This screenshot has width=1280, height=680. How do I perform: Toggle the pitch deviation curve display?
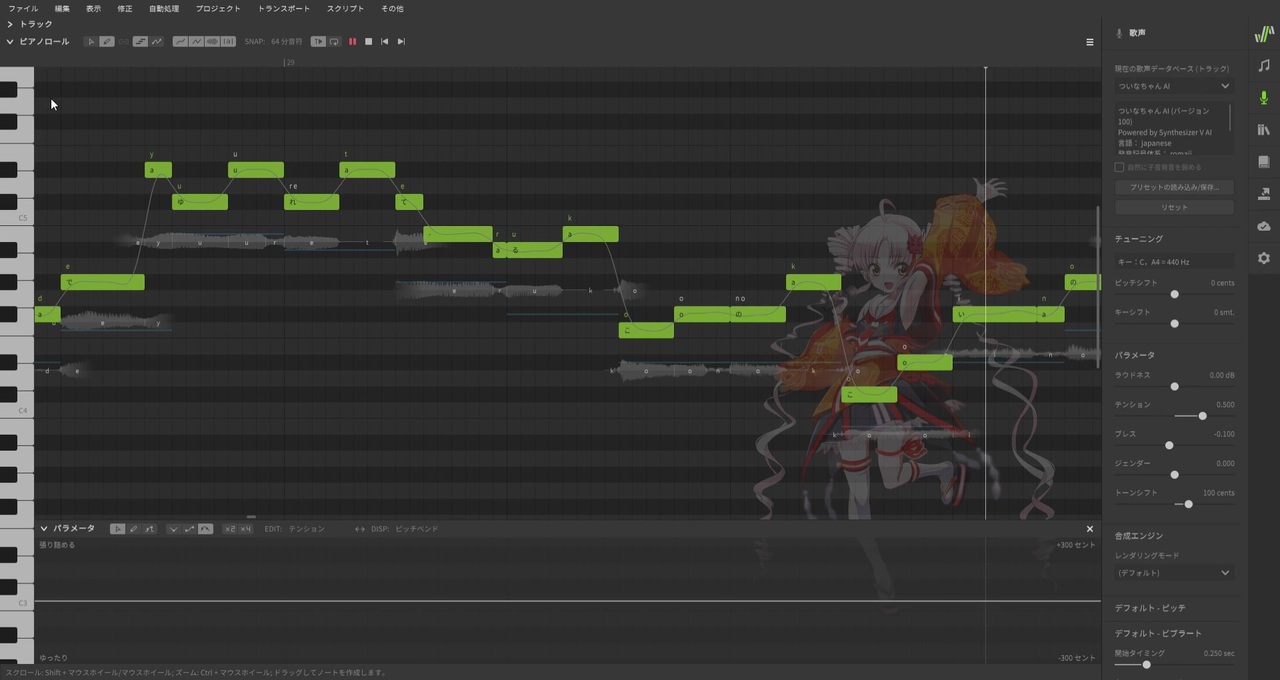coord(196,42)
